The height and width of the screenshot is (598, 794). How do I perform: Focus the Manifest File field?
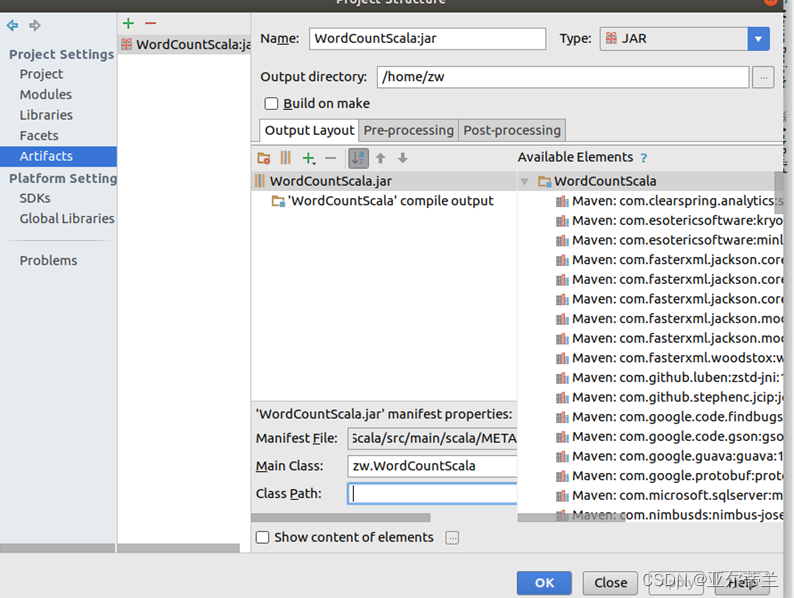point(432,438)
